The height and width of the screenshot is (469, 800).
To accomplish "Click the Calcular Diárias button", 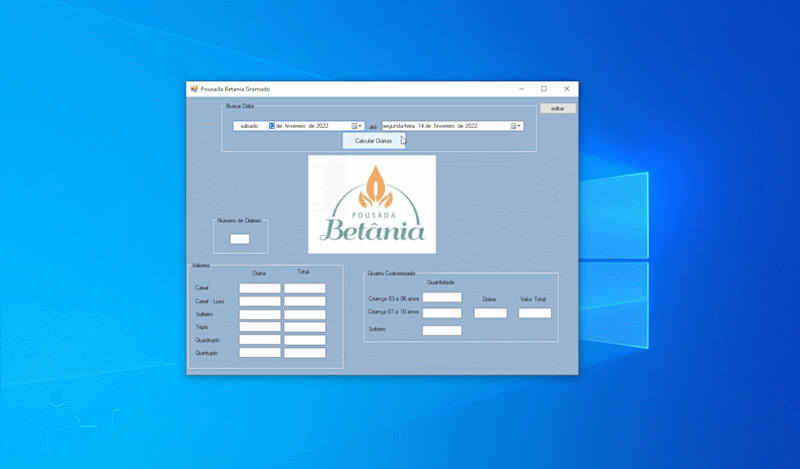I will coord(373,141).
